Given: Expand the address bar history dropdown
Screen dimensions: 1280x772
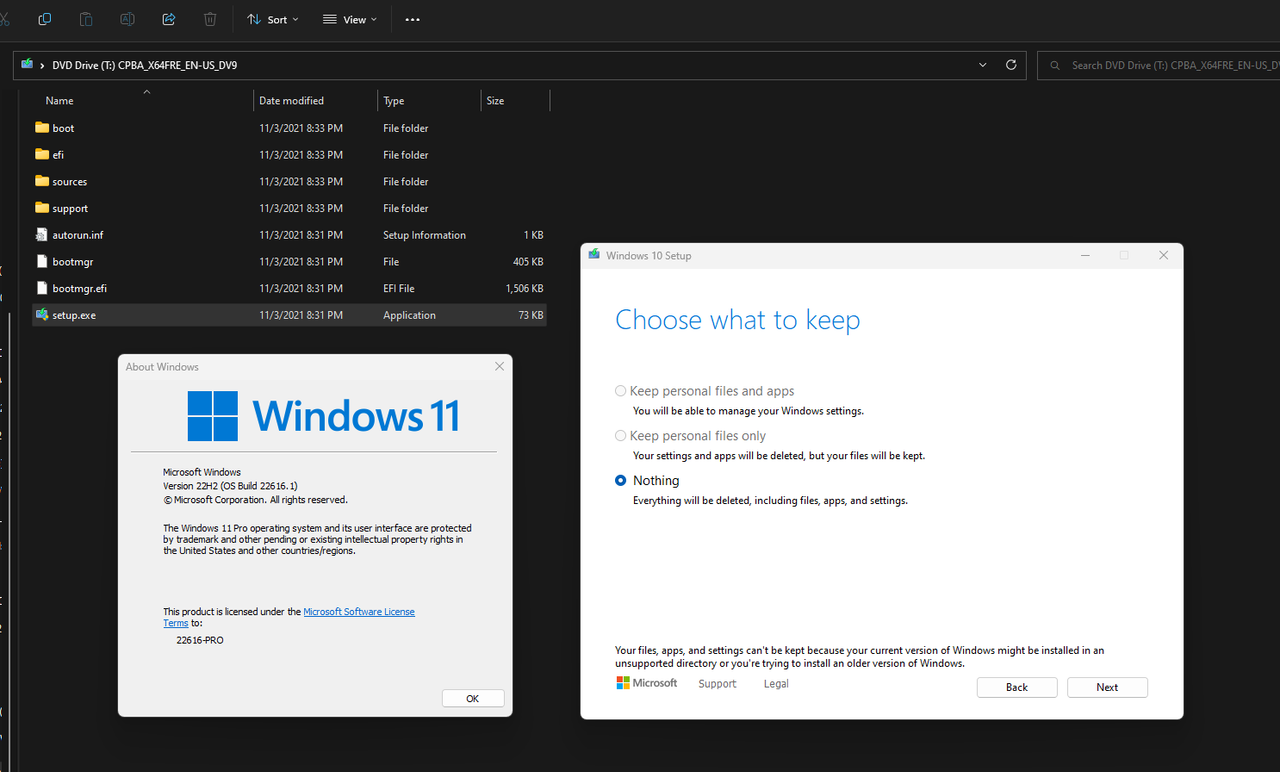Looking at the screenshot, I should [x=983, y=65].
